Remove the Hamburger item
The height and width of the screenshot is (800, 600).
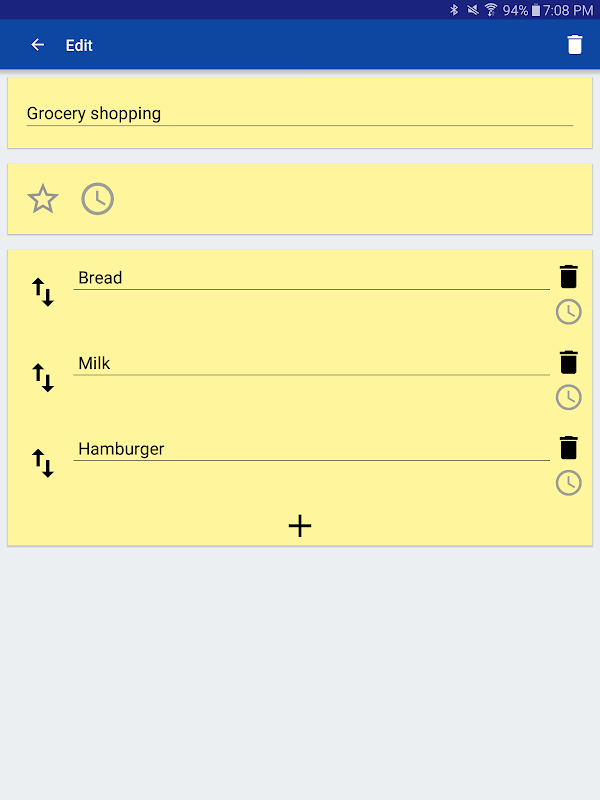(x=568, y=448)
